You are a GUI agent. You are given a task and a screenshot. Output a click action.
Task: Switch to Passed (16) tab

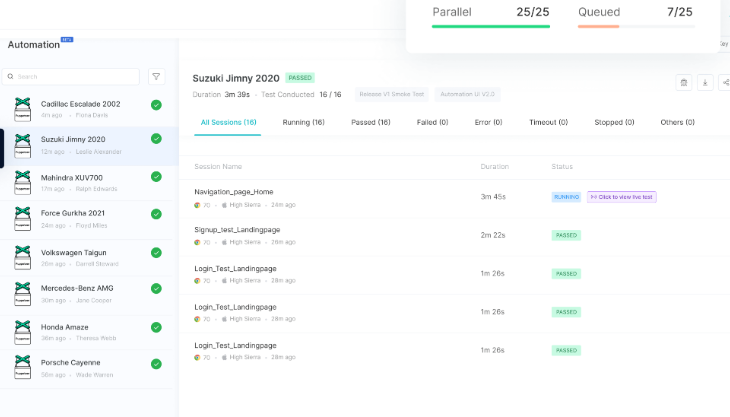(371, 122)
